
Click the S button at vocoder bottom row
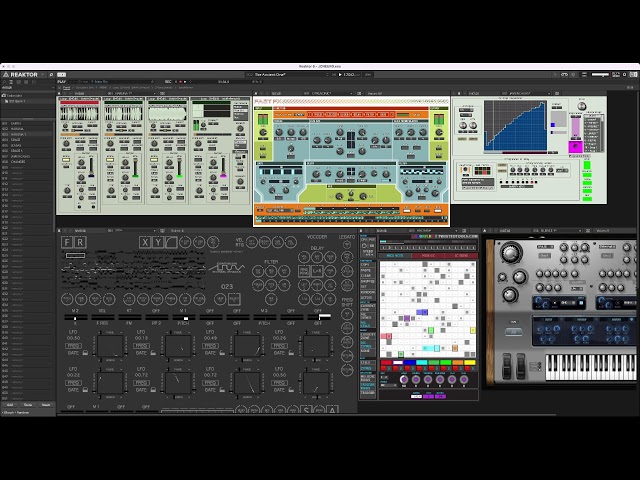pyautogui.click(x=306, y=410)
